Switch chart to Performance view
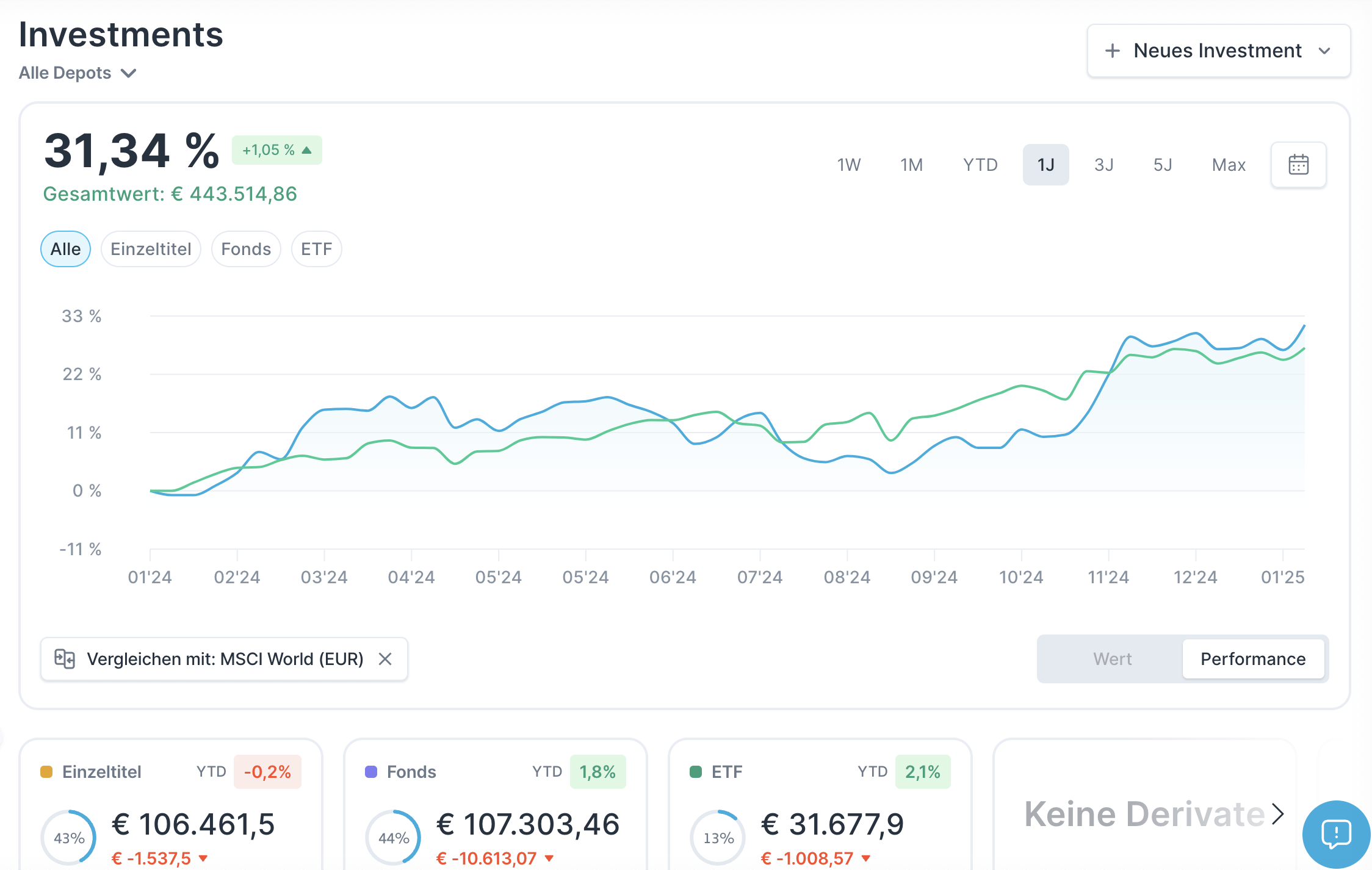The height and width of the screenshot is (870, 1372). (x=1253, y=659)
